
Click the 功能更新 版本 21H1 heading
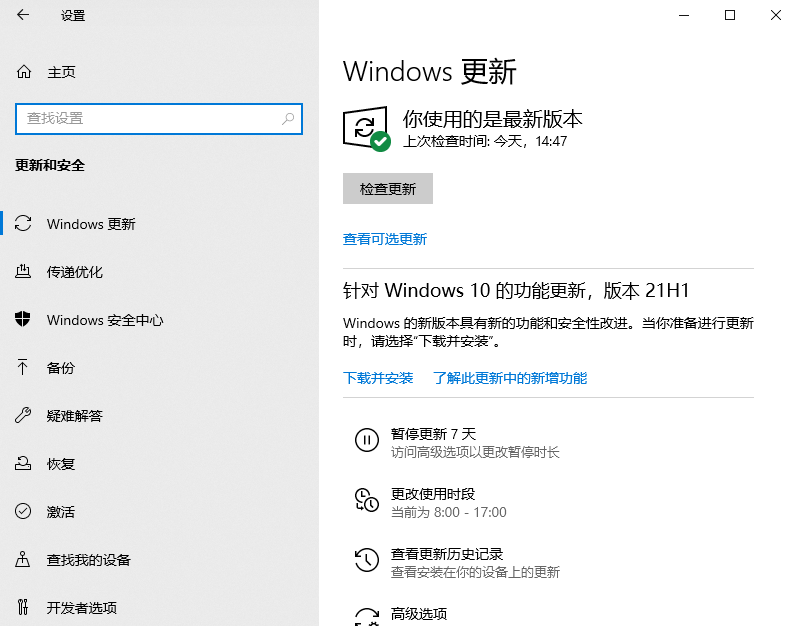click(x=516, y=290)
